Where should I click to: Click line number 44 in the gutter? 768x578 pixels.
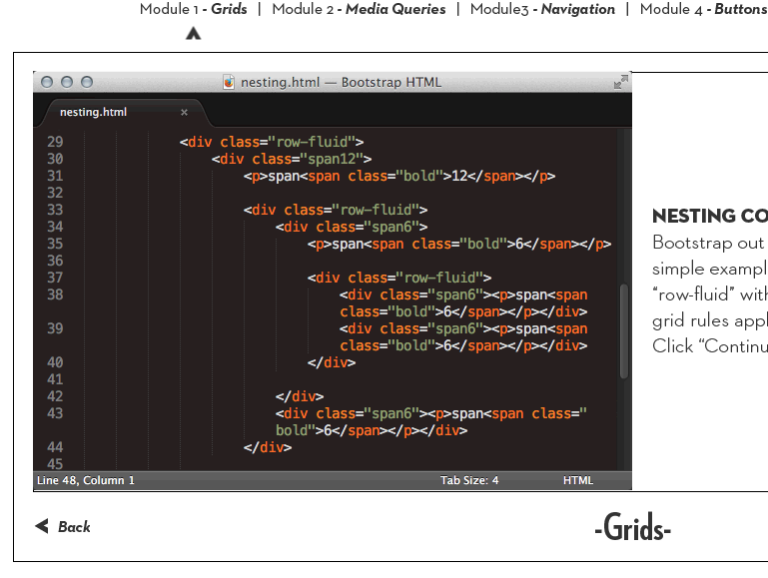tap(55, 447)
